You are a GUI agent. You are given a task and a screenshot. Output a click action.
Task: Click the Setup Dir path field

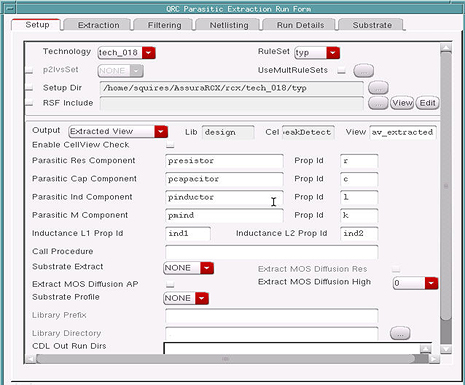pyautogui.click(x=232, y=88)
